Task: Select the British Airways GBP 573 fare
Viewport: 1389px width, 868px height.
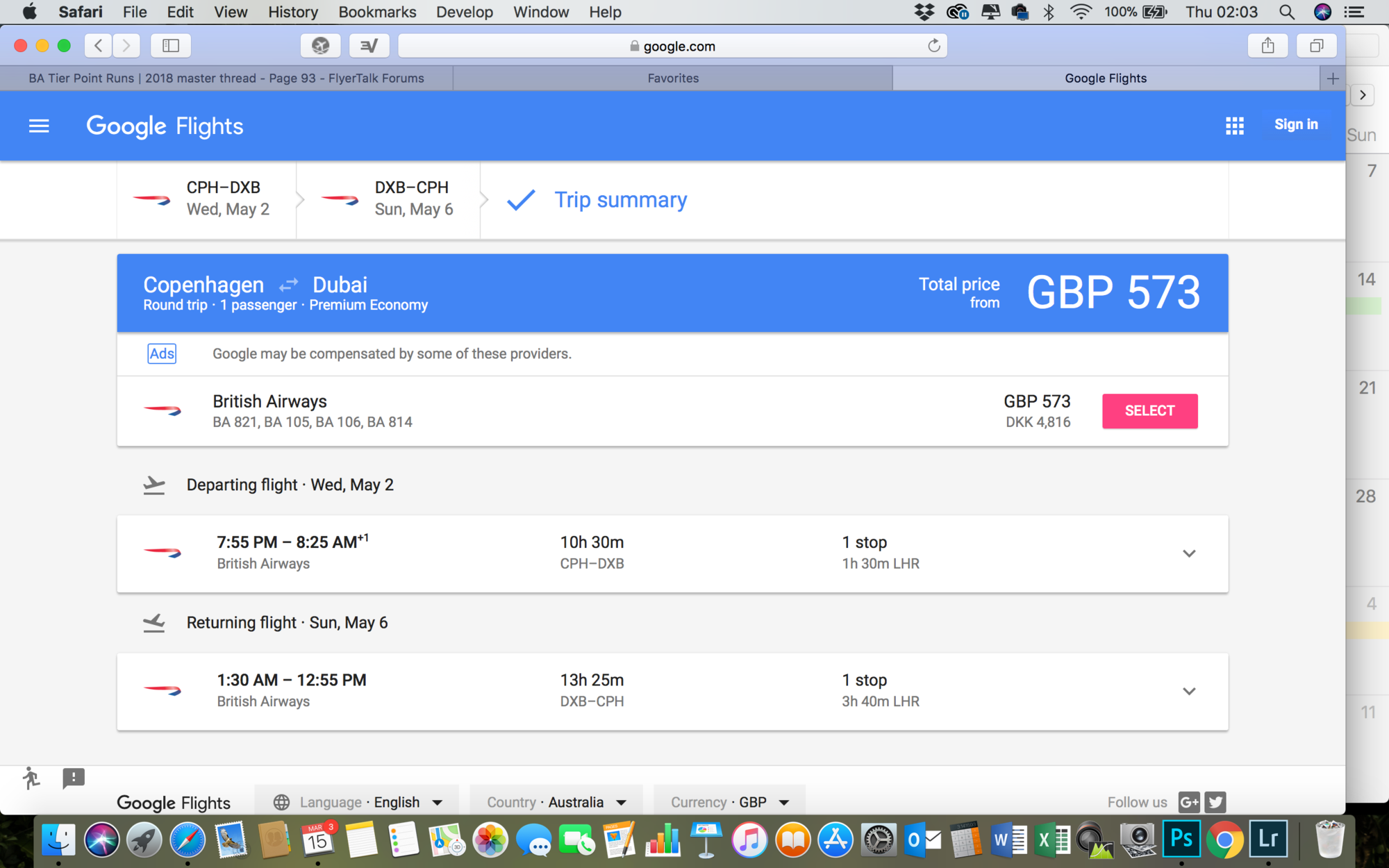Action: point(1149,410)
